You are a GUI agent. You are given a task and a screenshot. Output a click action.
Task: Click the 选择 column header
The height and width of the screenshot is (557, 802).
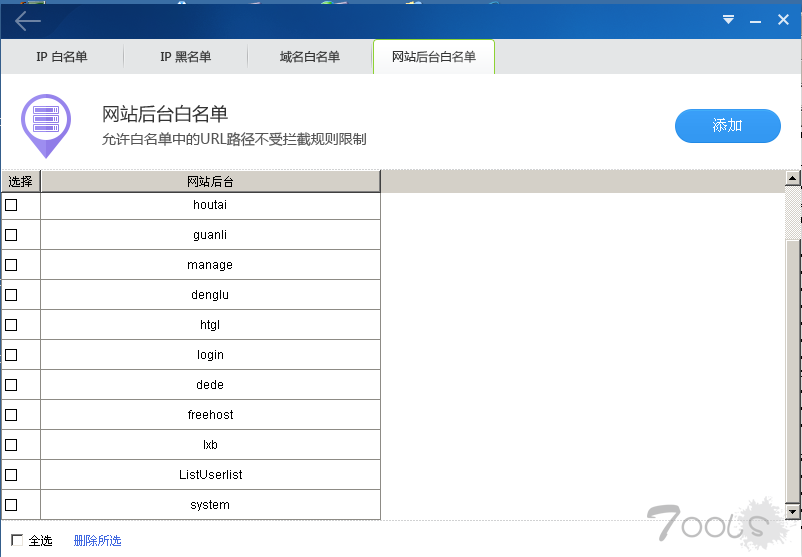tap(20, 182)
